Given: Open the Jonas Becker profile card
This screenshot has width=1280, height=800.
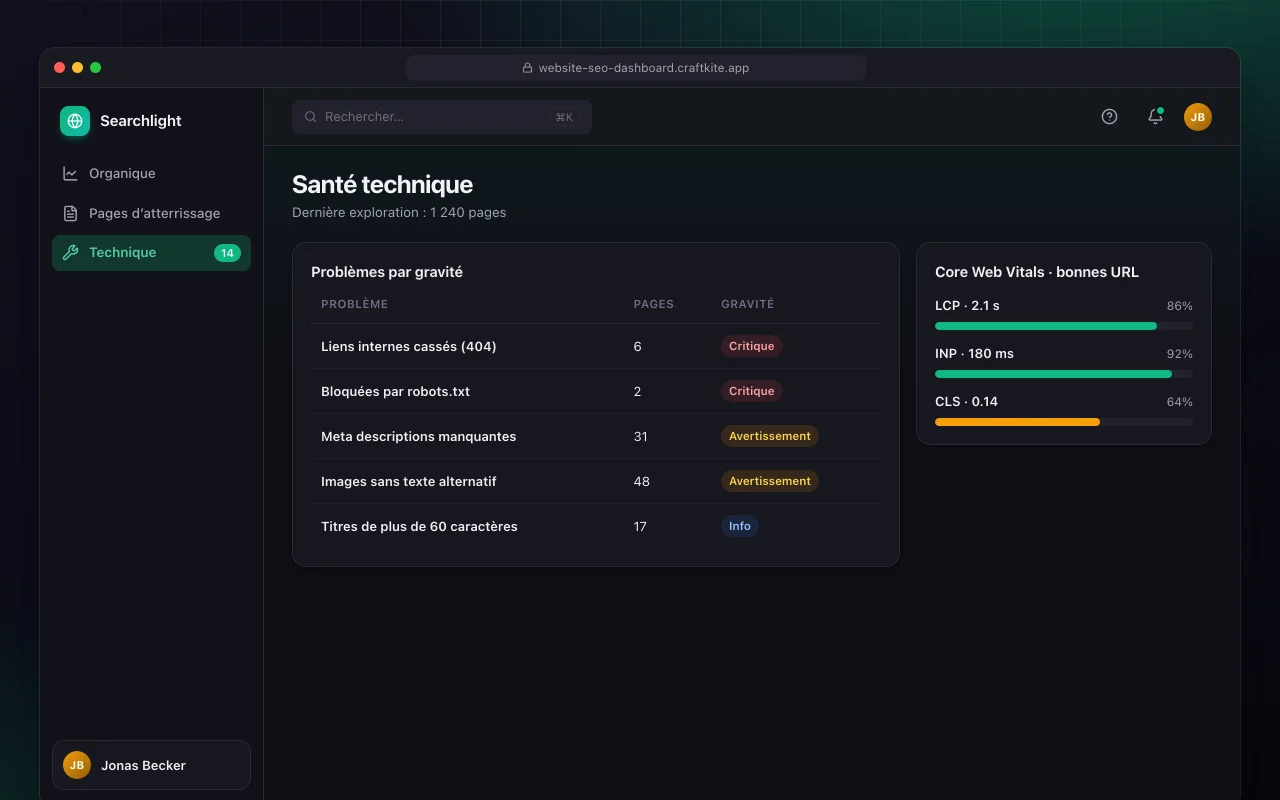Looking at the screenshot, I should pos(151,765).
